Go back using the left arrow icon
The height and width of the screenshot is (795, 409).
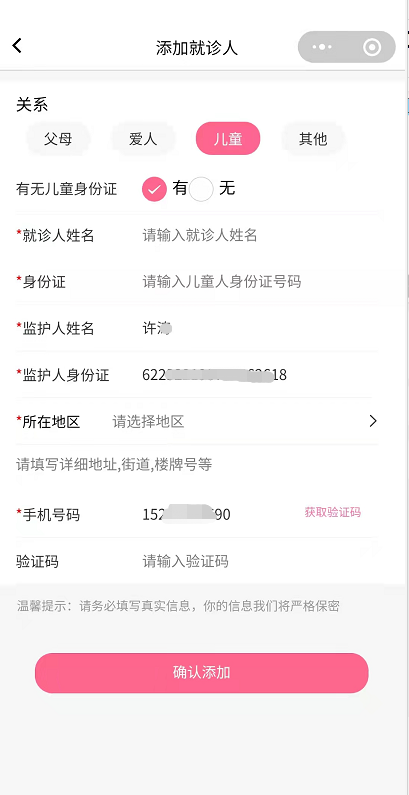[17, 46]
